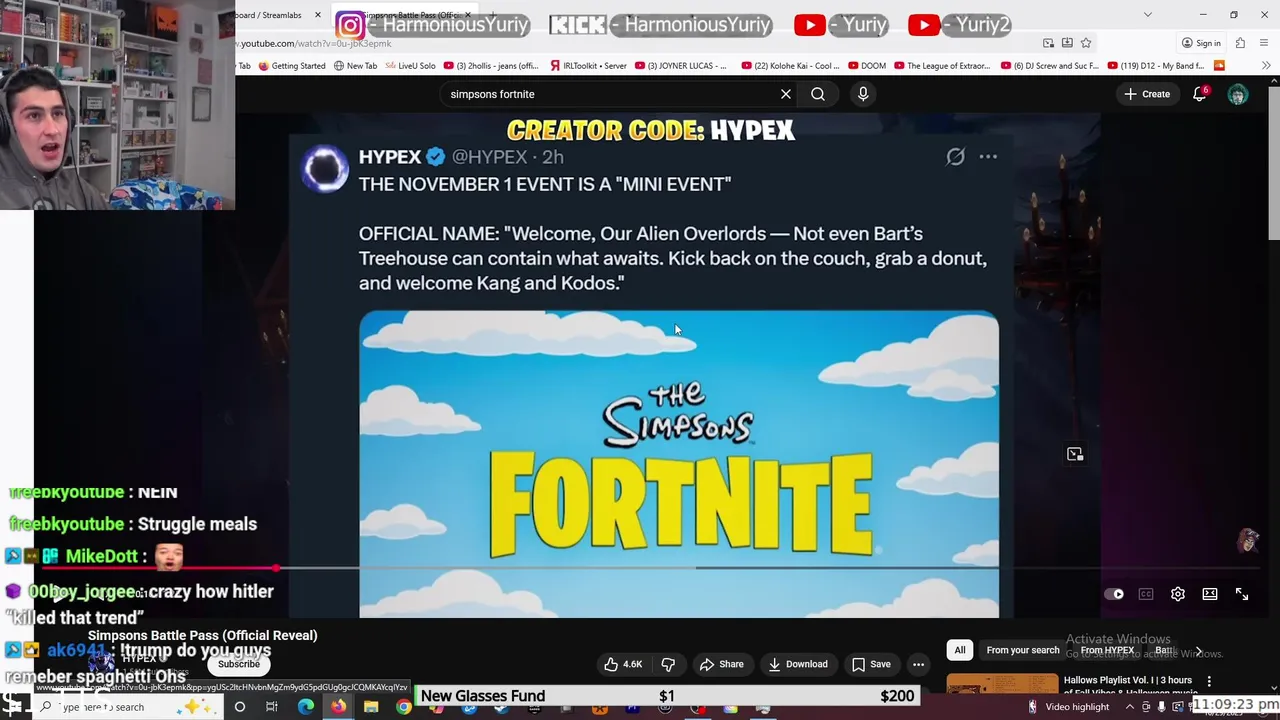
Task: Open Hallows Playlist Vol. I recommended video
Action: coord(1128,686)
